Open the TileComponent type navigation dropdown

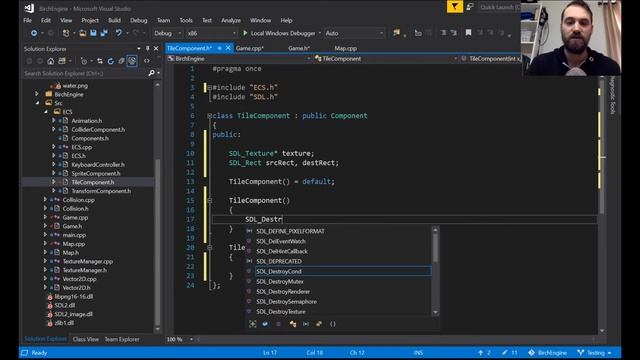coord(386,59)
